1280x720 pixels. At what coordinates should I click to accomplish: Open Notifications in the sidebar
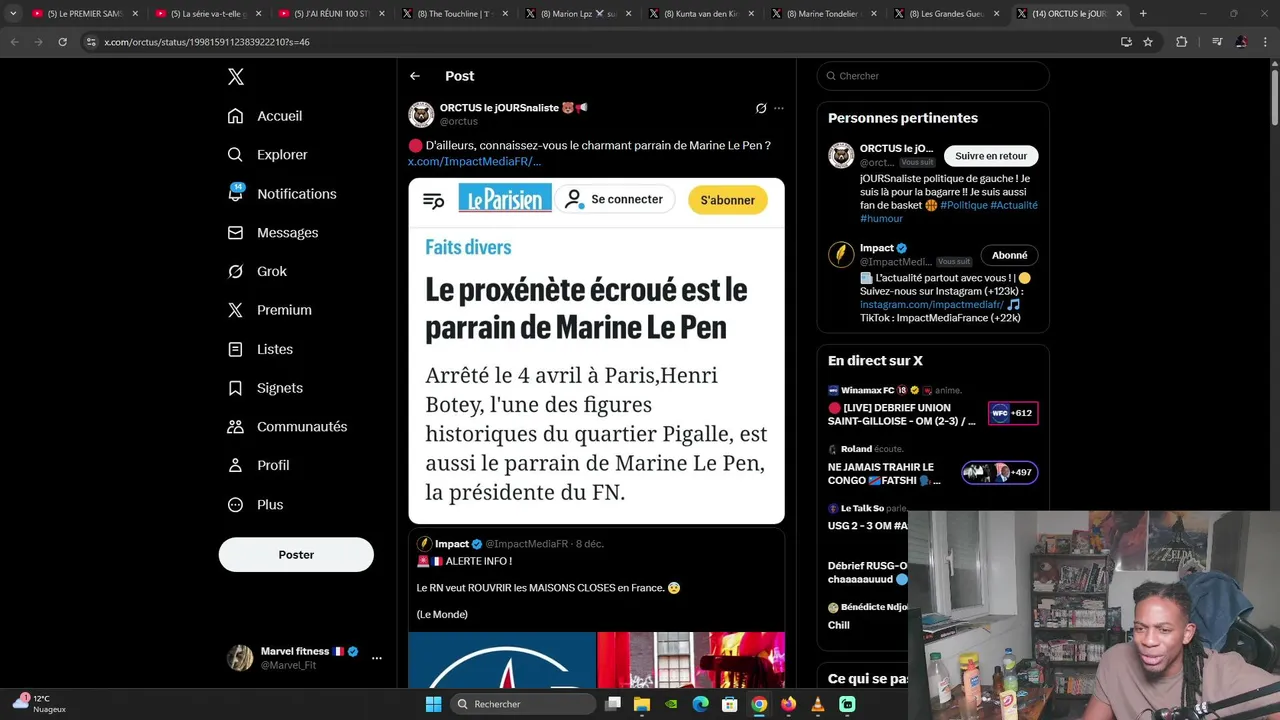click(x=282, y=194)
